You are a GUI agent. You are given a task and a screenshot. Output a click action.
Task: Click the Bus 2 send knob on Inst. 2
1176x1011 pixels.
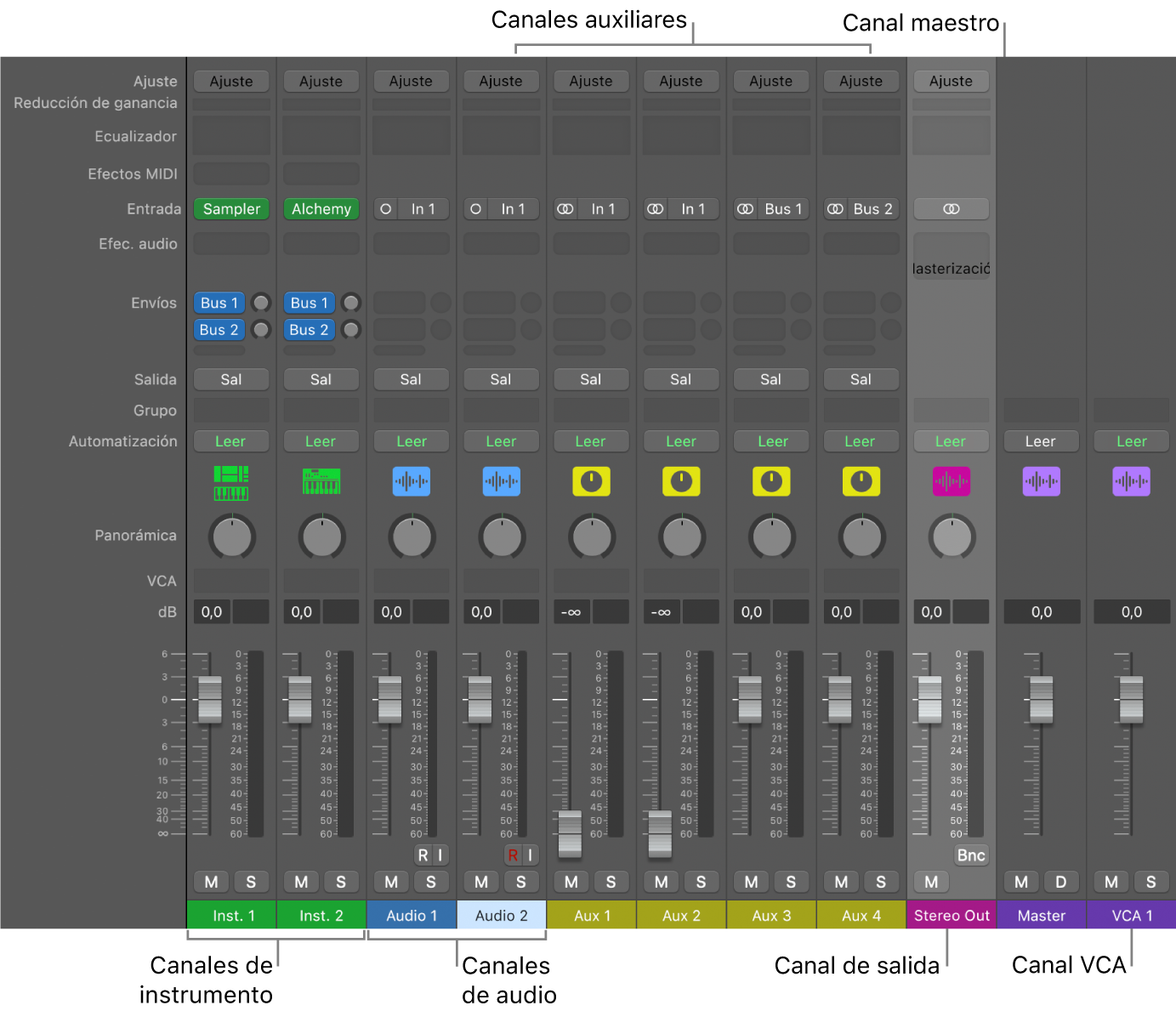[x=351, y=329]
